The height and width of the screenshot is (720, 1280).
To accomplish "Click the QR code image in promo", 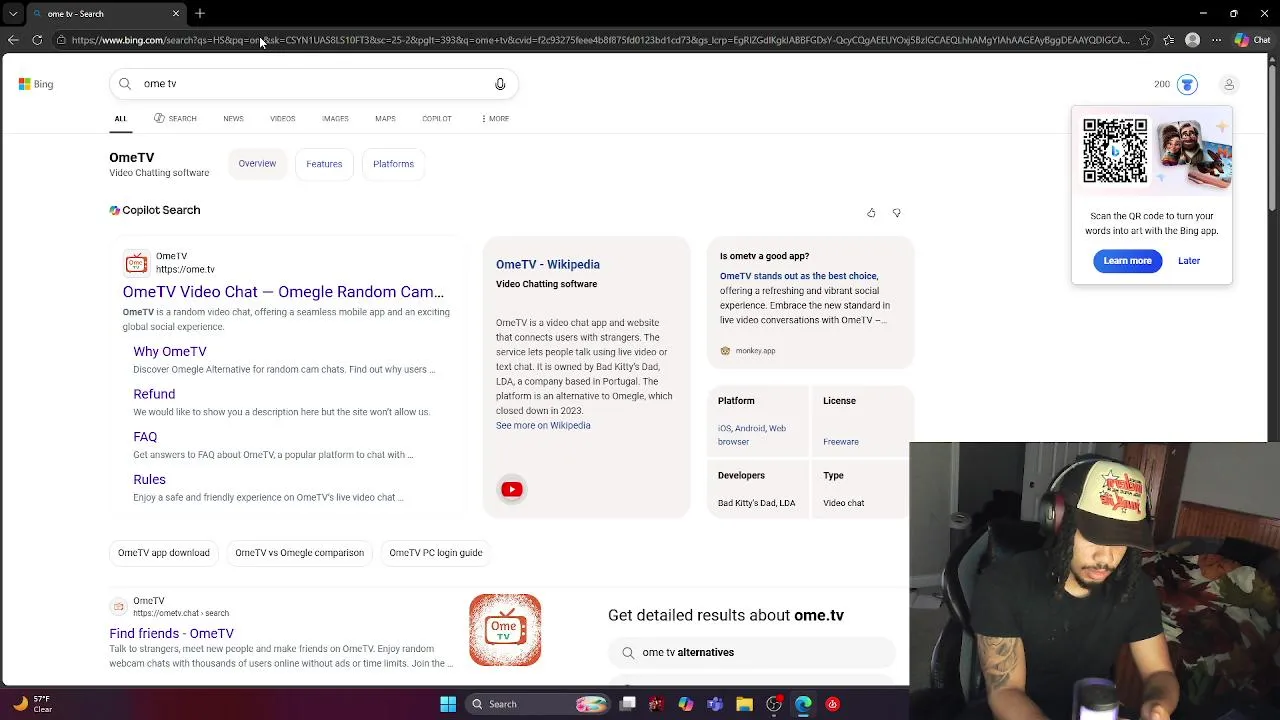I will (x=1115, y=152).
